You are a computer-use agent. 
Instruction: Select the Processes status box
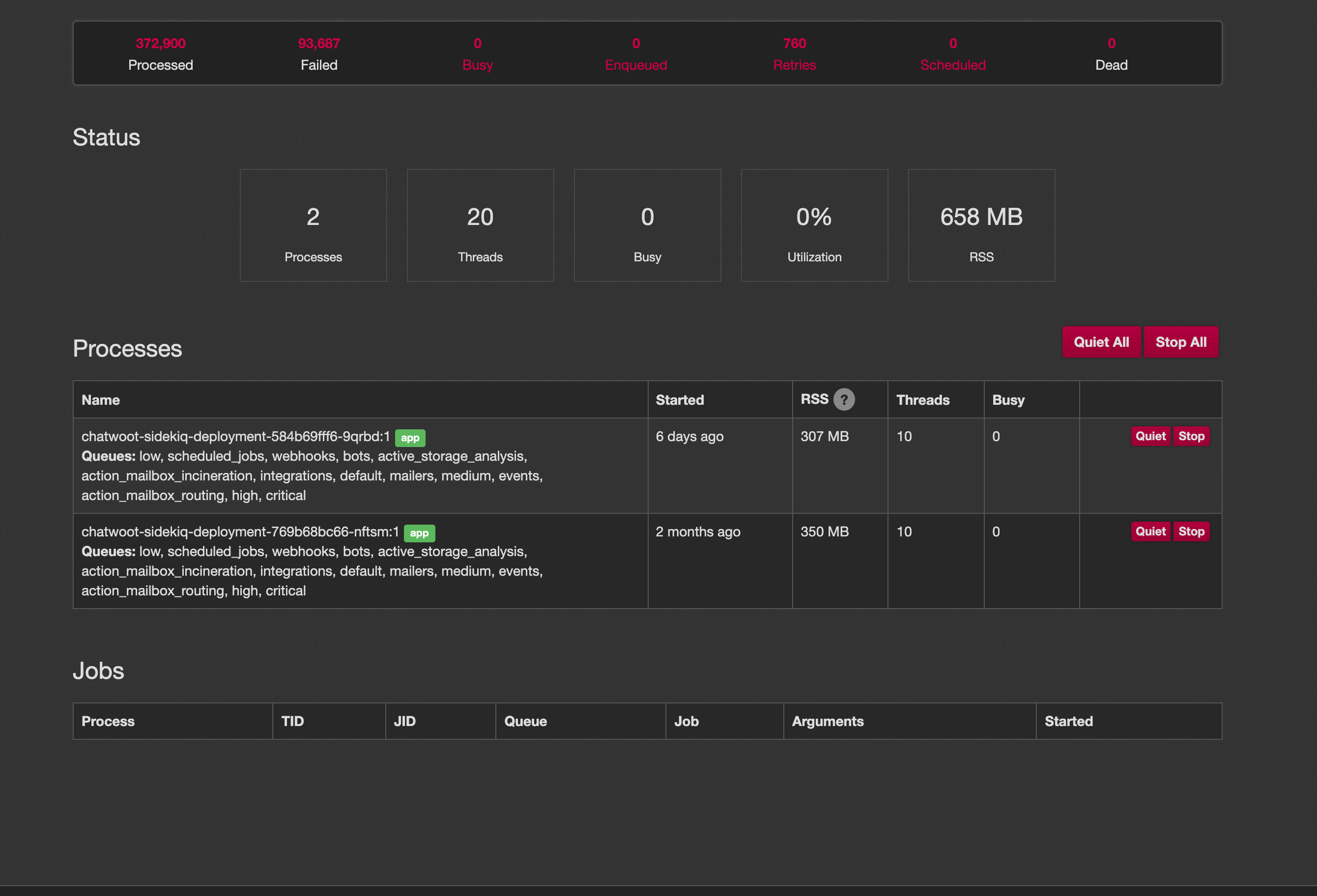(313, 225)
